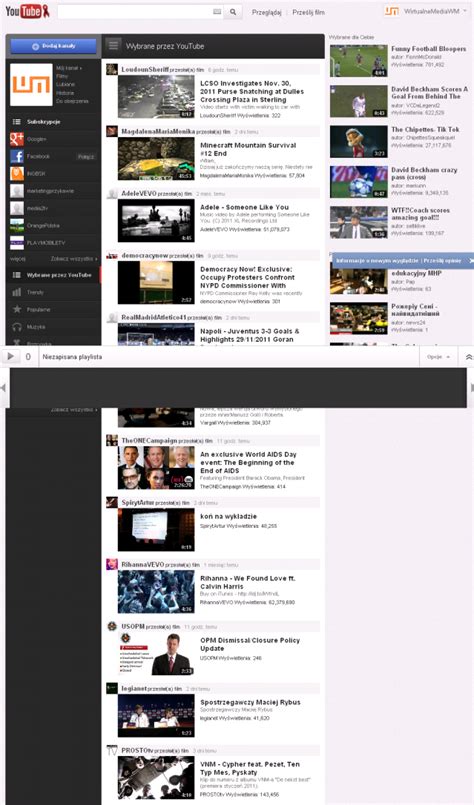The image size is (474, 805).
Task: Click the search input field
Action: tap(135, 12)
